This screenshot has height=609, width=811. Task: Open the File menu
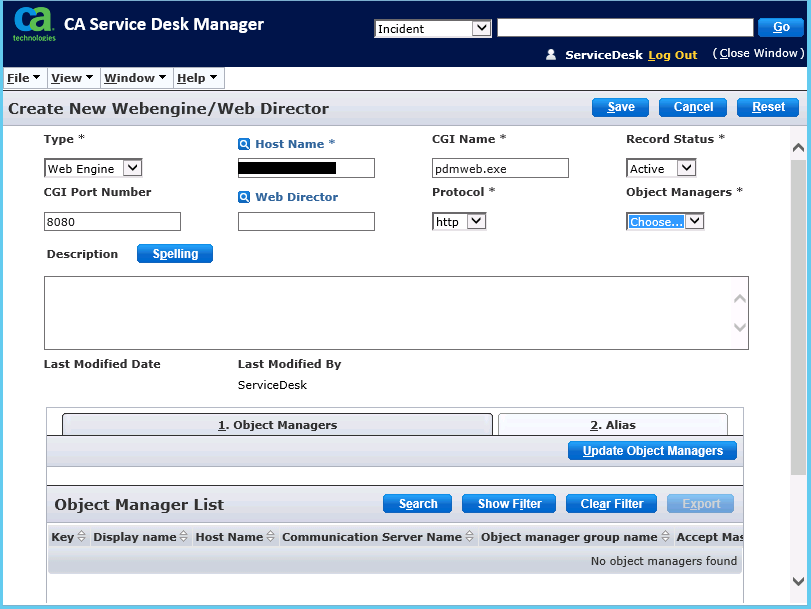(x=23, y=78)
